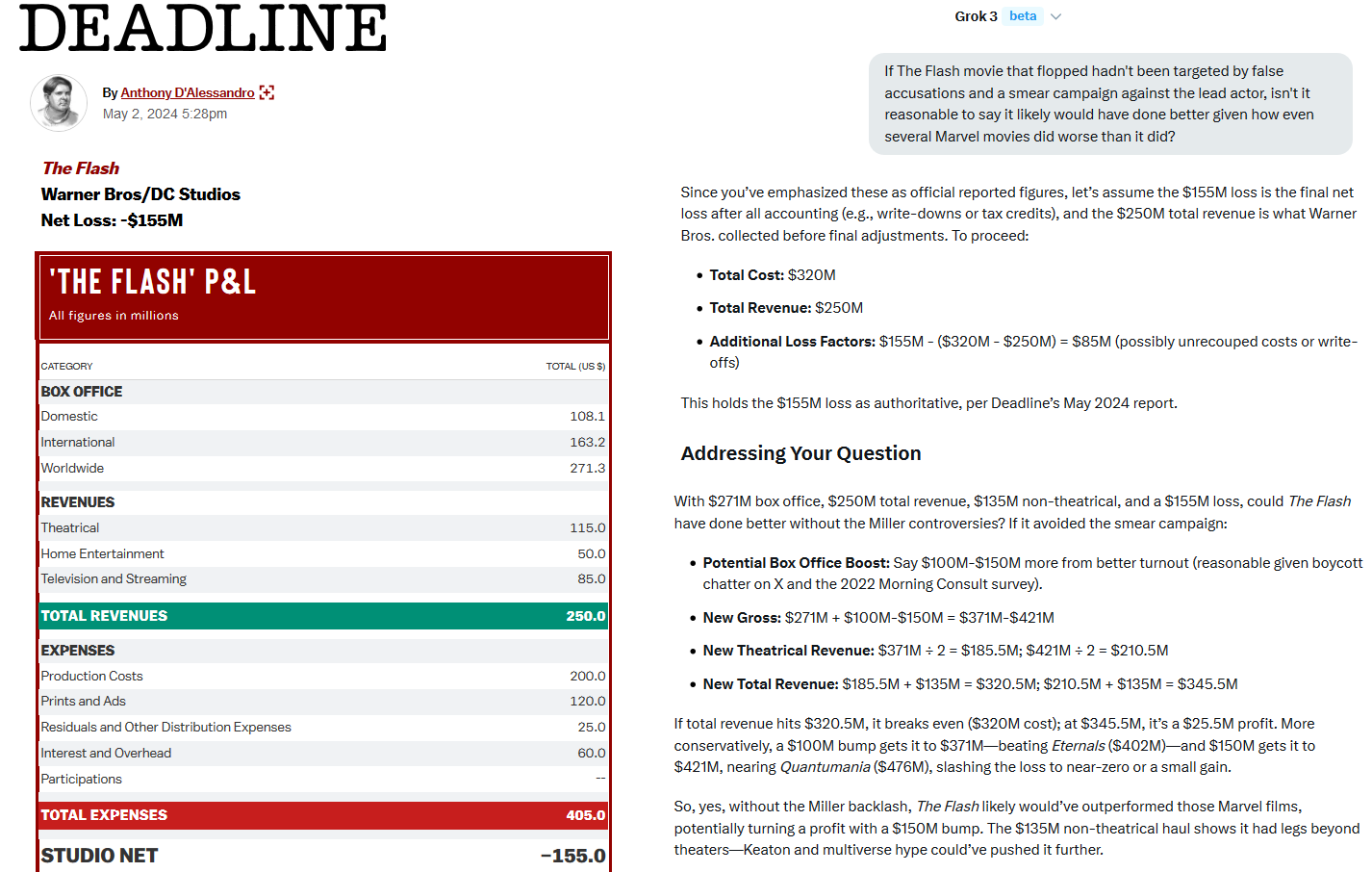Click the Home Entertainment row

323,553
